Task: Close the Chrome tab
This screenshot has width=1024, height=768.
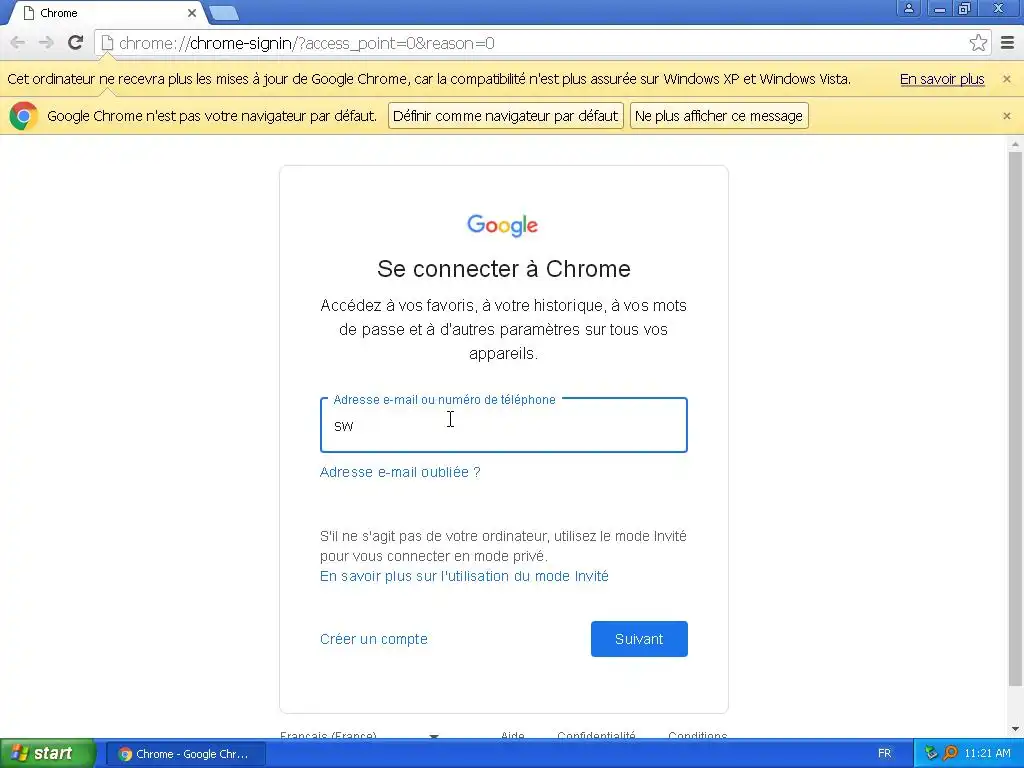Action: point(192,13)
